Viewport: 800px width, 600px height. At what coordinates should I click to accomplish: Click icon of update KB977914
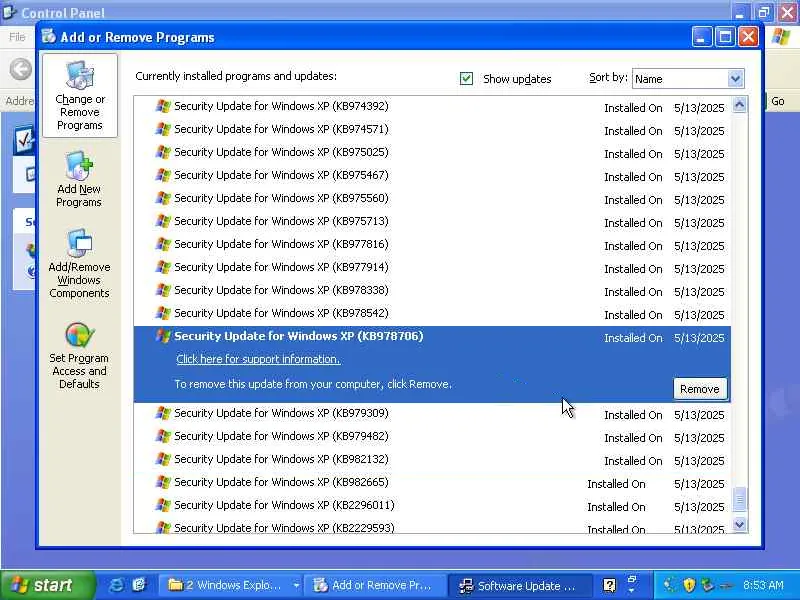click(x=163, y=267)
